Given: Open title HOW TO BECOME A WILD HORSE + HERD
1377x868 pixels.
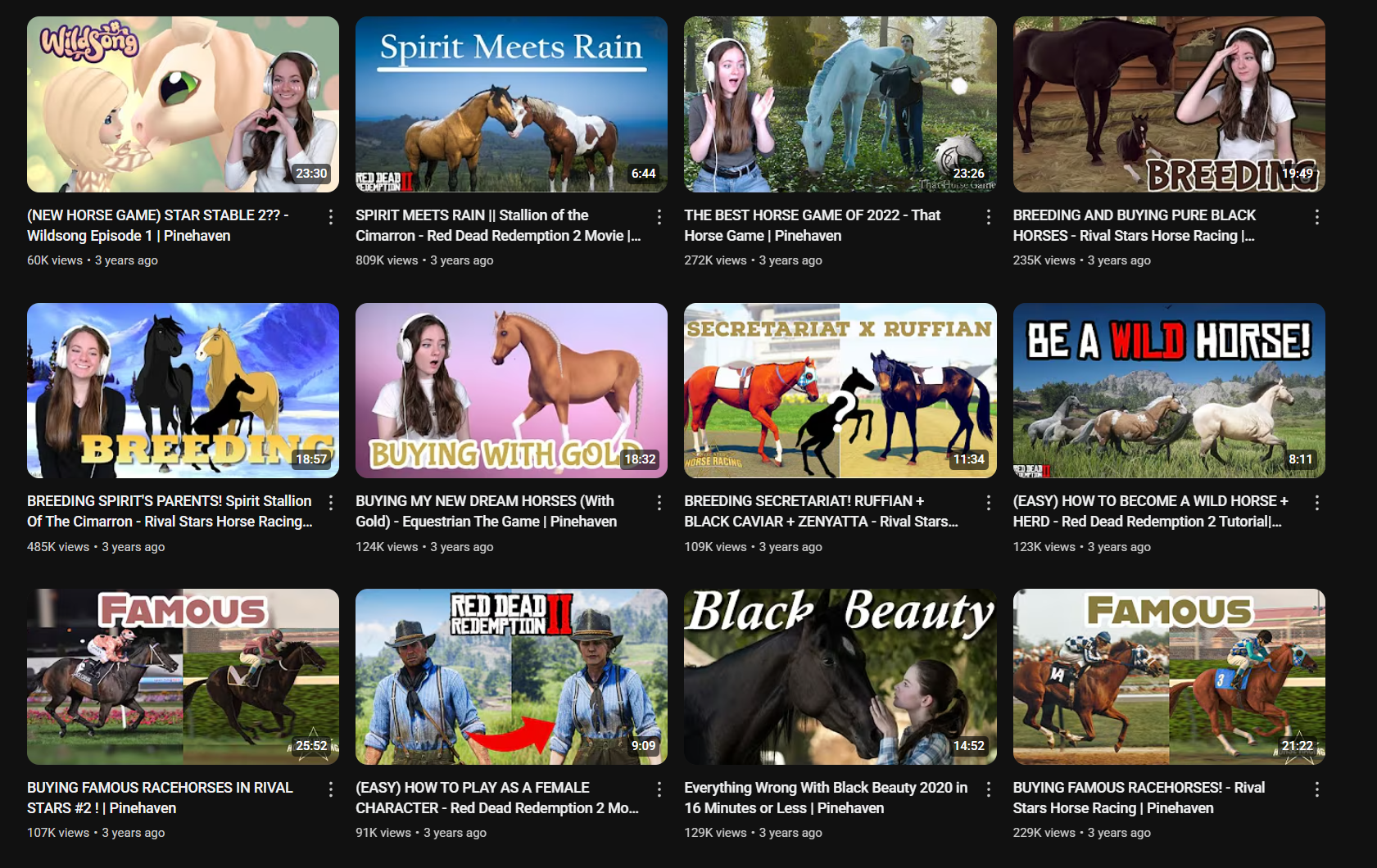Looking at the screenshot, I should [1151, 511].
